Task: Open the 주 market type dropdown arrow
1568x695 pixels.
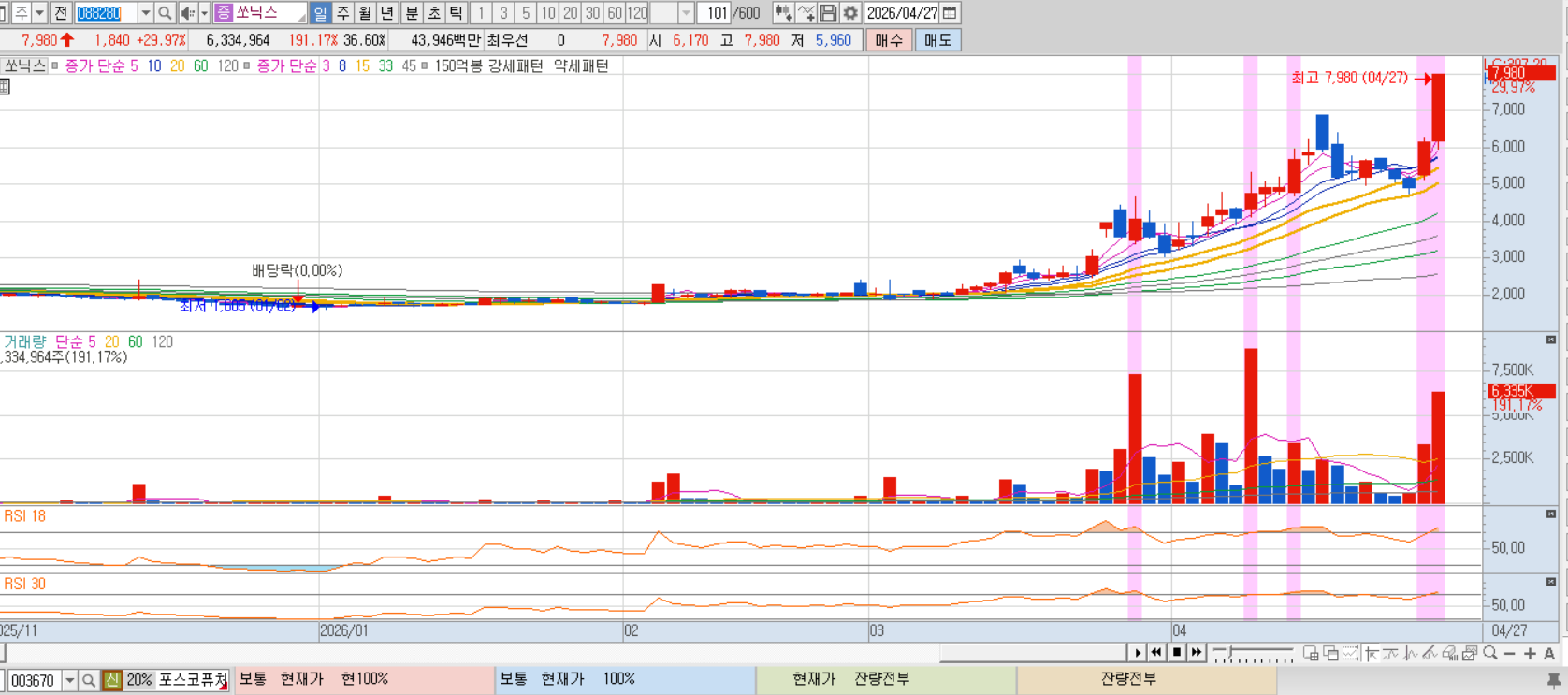Action: 39,13
